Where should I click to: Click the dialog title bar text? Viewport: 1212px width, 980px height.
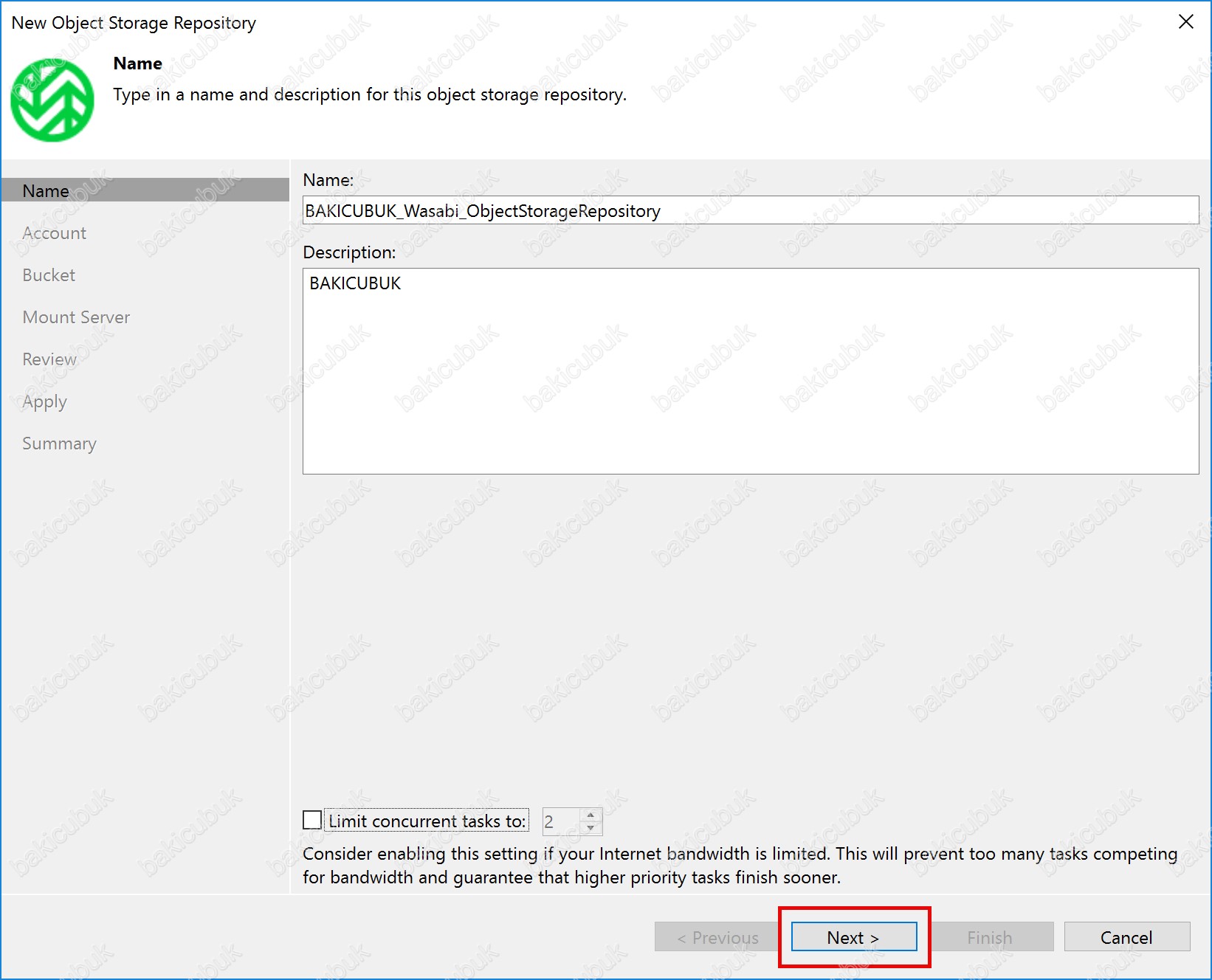click(x=134, y=23)
